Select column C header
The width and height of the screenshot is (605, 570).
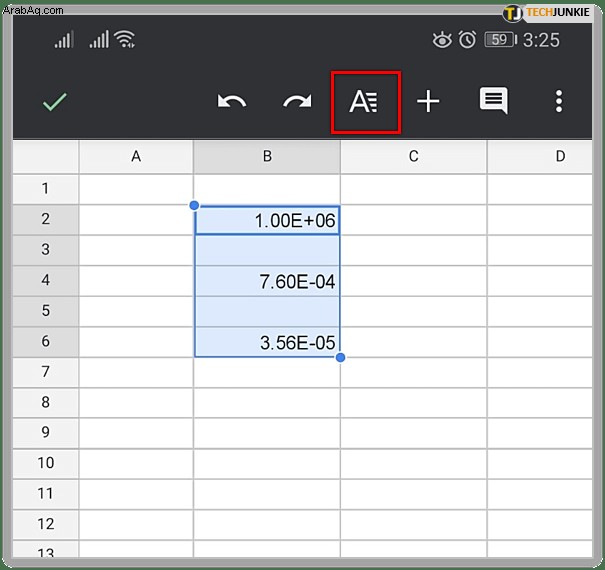tap(414, 157)
